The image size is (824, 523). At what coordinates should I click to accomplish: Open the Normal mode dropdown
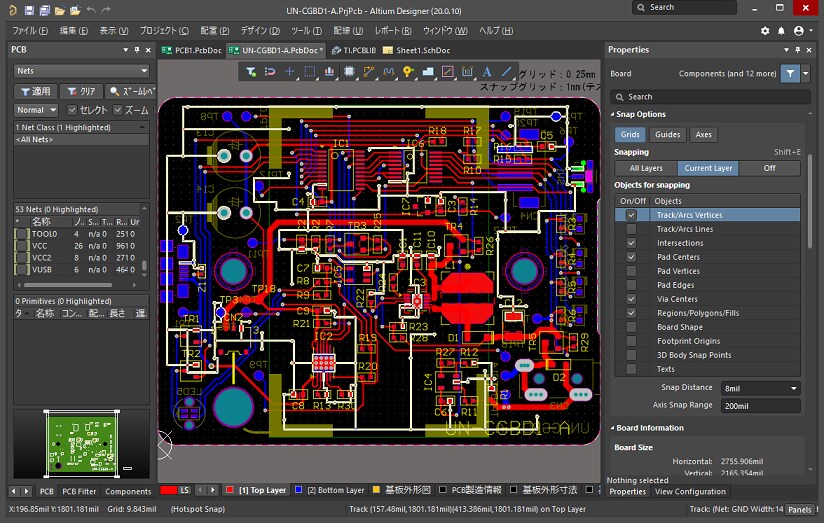click(35, 110)
